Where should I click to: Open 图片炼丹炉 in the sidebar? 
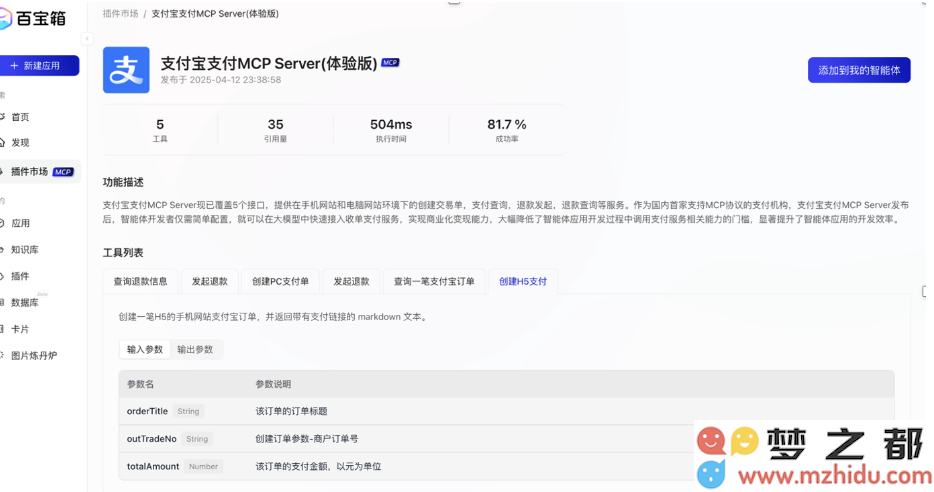(x=34, y=356)
